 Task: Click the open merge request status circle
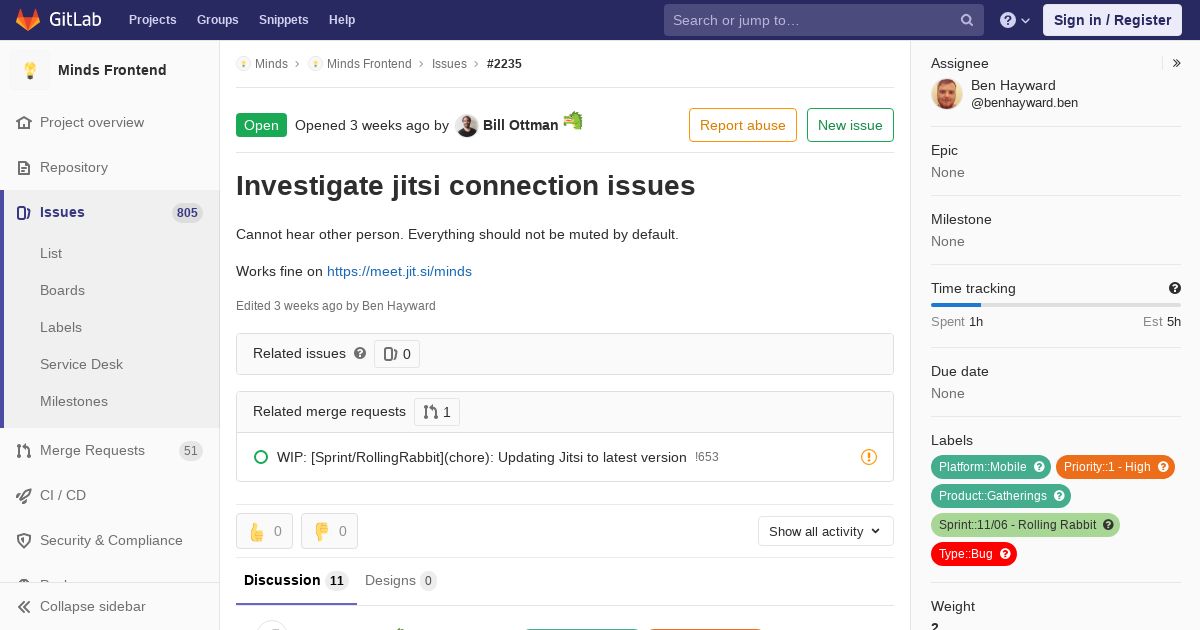(x=261, y=457)
